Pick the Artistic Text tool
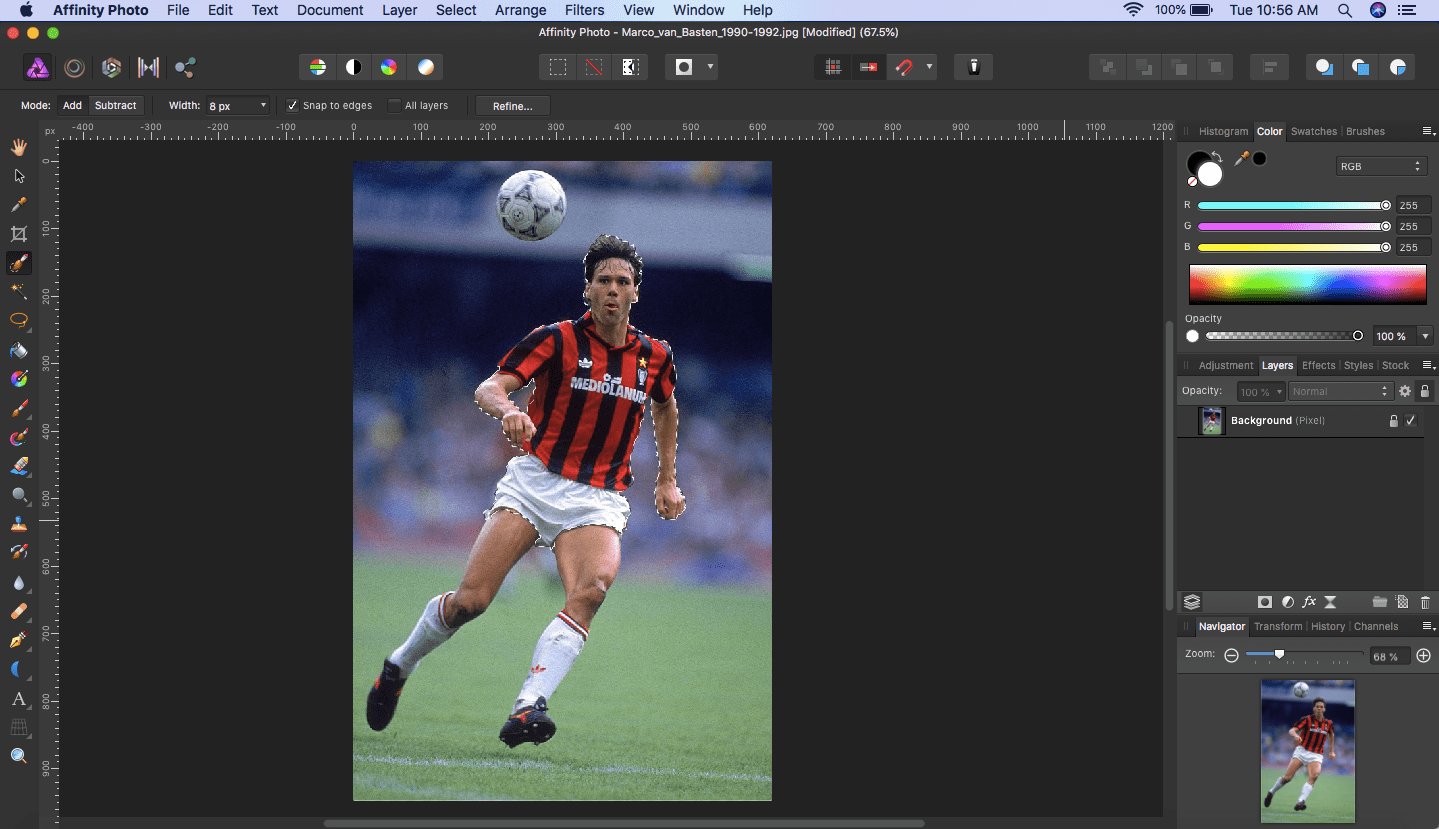The image size is (1439, 829). point(18,698)
